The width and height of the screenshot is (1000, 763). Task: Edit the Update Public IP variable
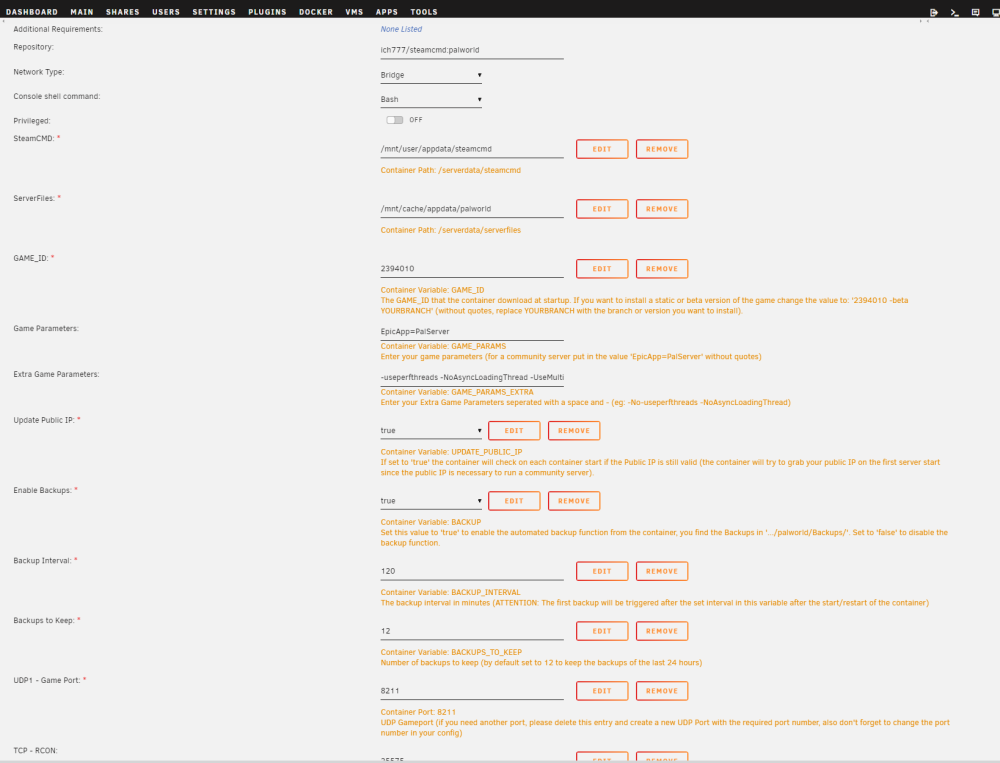coord(514,431)
